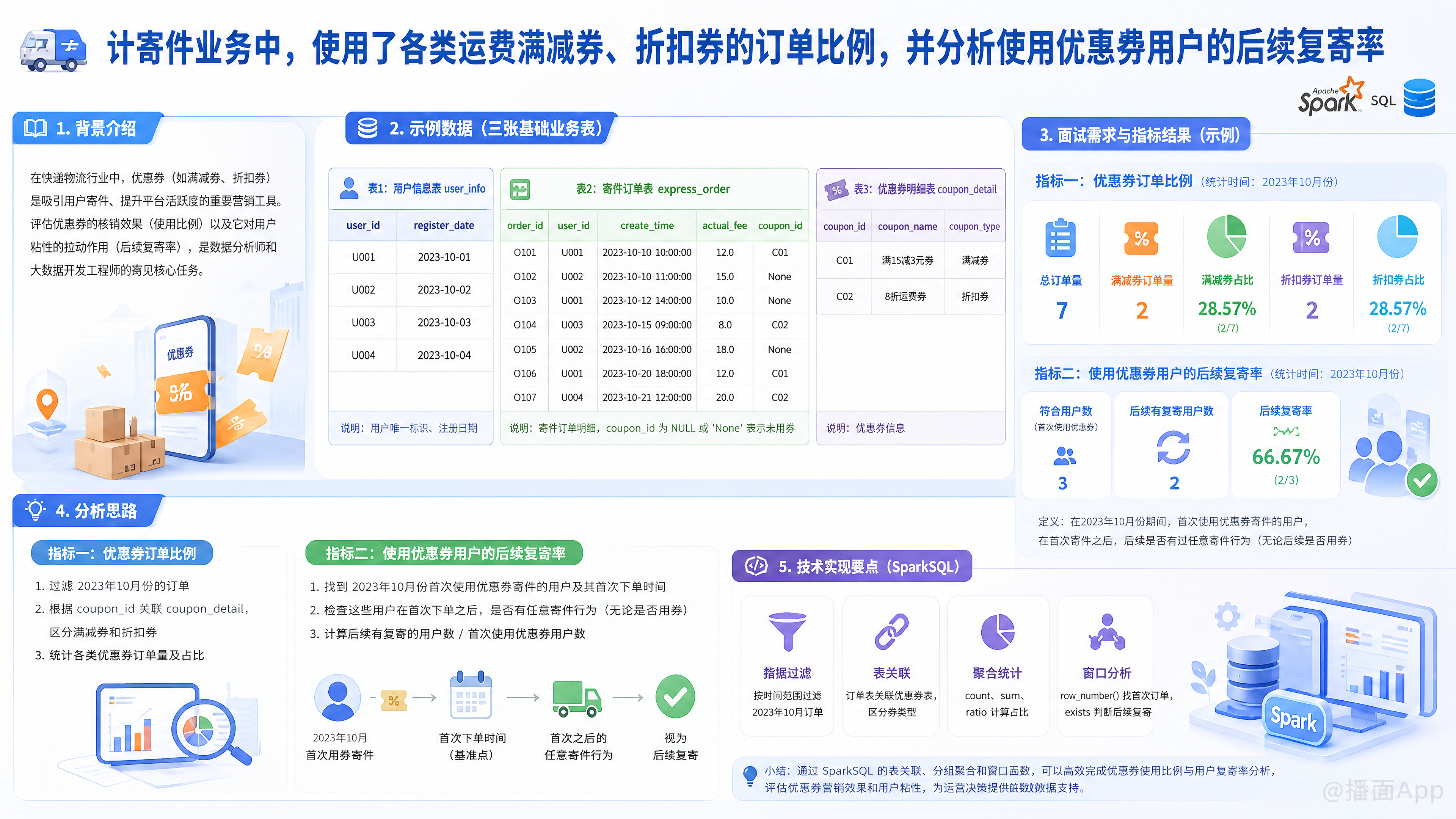Click the green order icon in express_order table header
The width and height of the screenshot is (1456, 819).
click(x=520, y=189)
